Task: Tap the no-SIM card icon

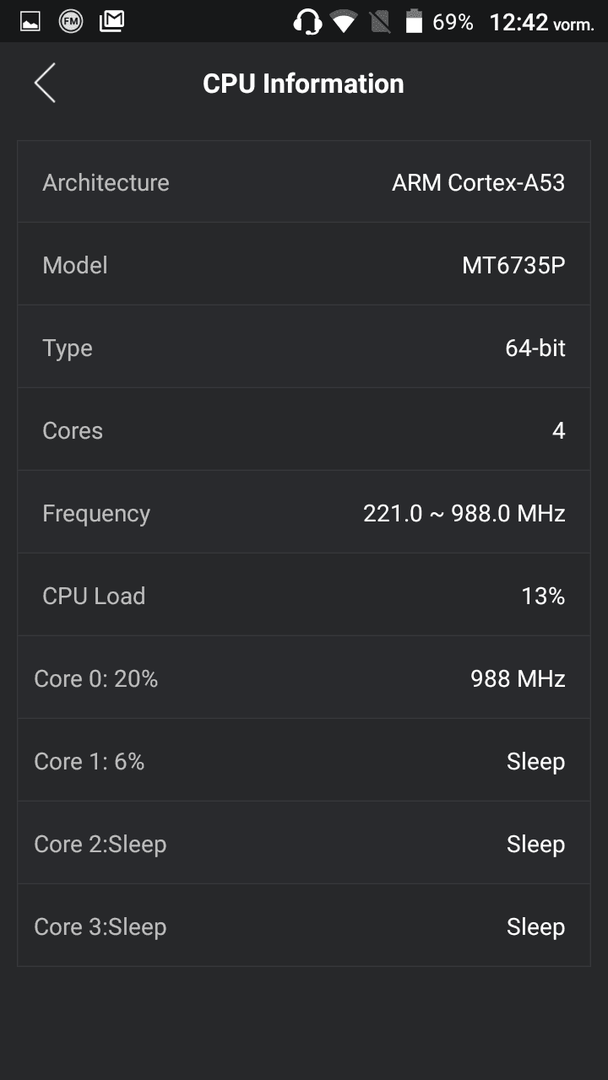Action: (379, 22)
